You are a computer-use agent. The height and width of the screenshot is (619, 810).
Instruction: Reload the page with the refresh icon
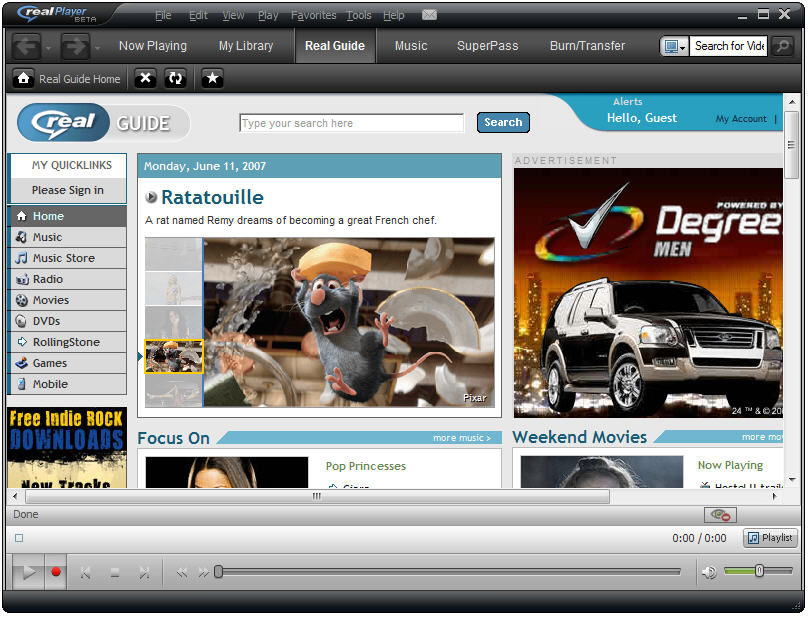[x=176, y=79]
